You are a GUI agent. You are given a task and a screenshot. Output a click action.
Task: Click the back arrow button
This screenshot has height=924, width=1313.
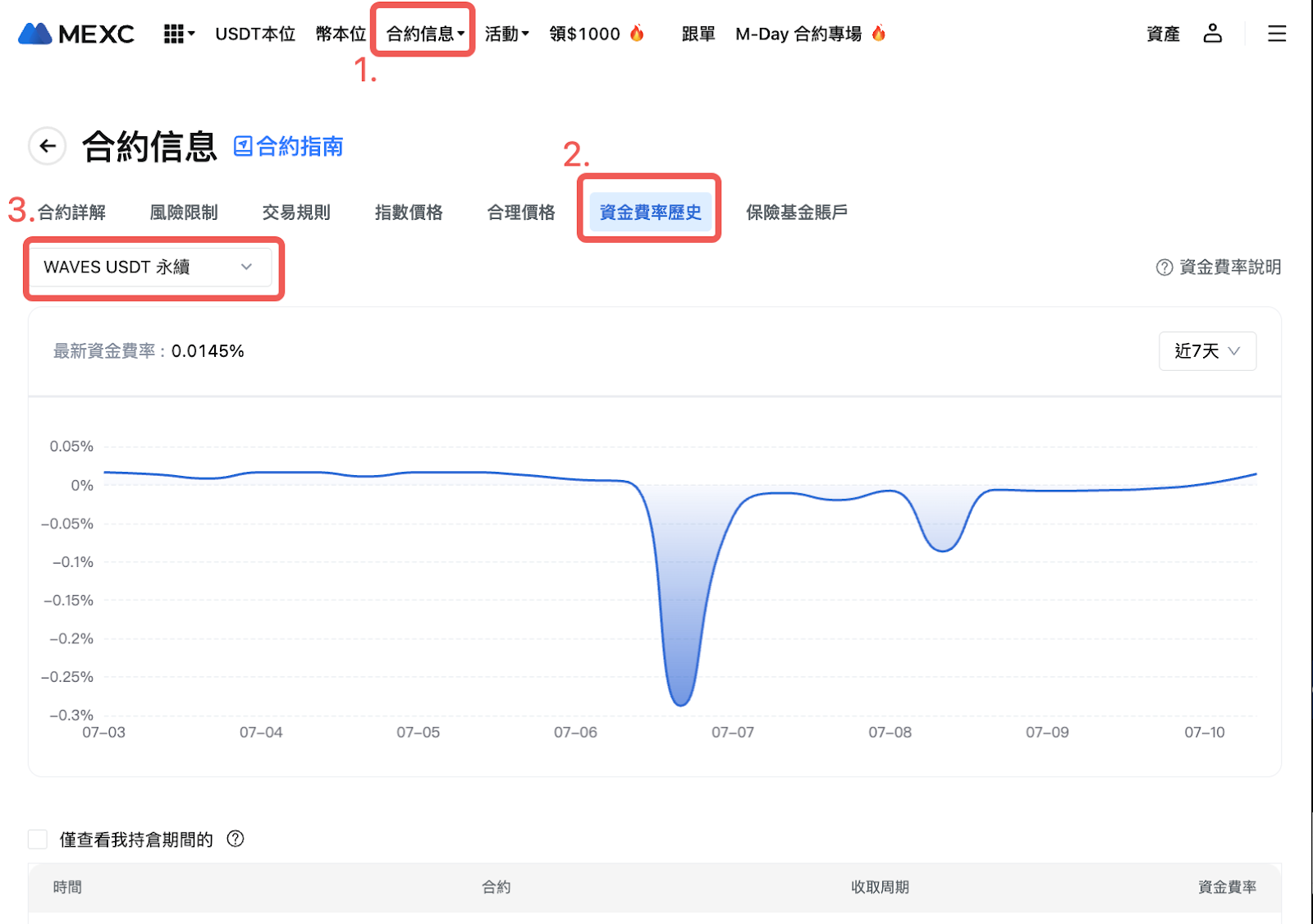(48, 146)
